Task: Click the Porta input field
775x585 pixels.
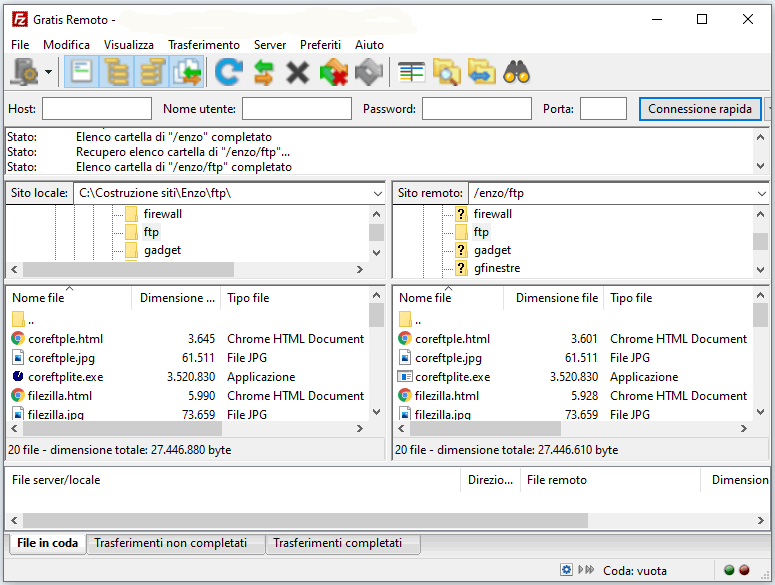Action: (603, 109)
